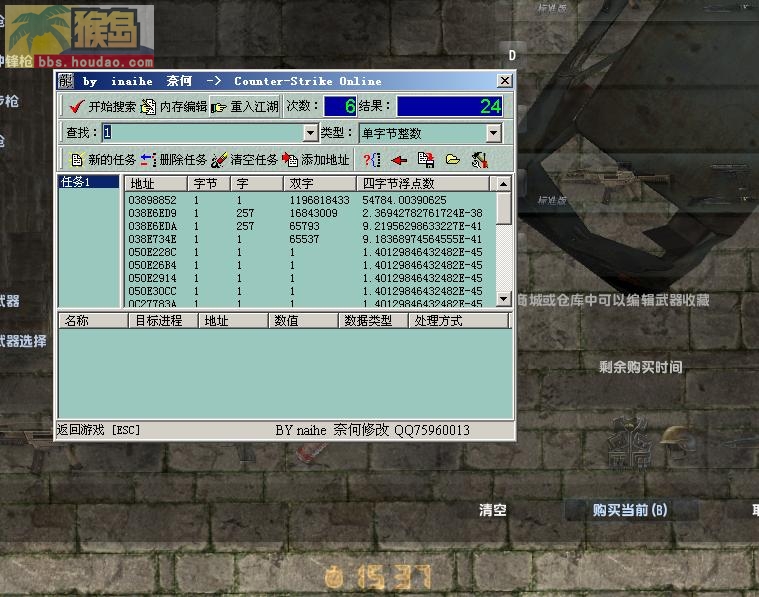
Task: Select 任务1 in the task list
Action: (x=88, y=182)
